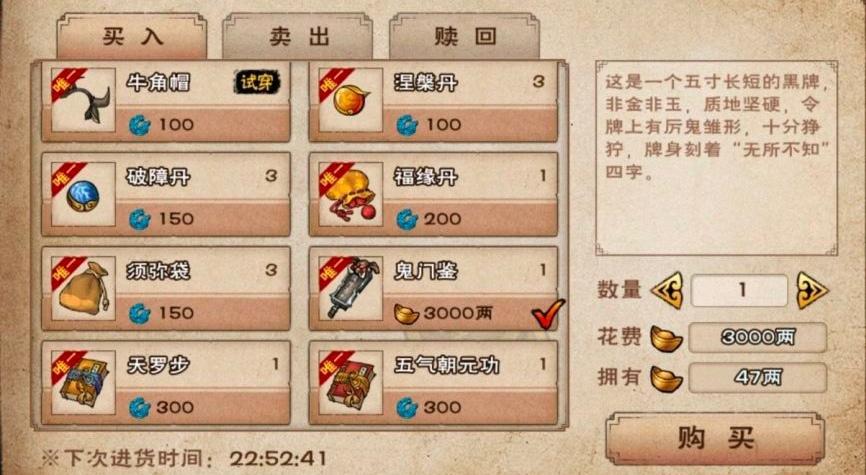Choose the 五气朝元功 red manual icon

pos(351,383)
